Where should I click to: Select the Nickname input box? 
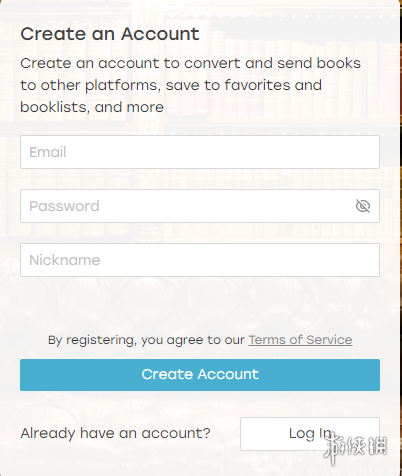tap(200, 260)
